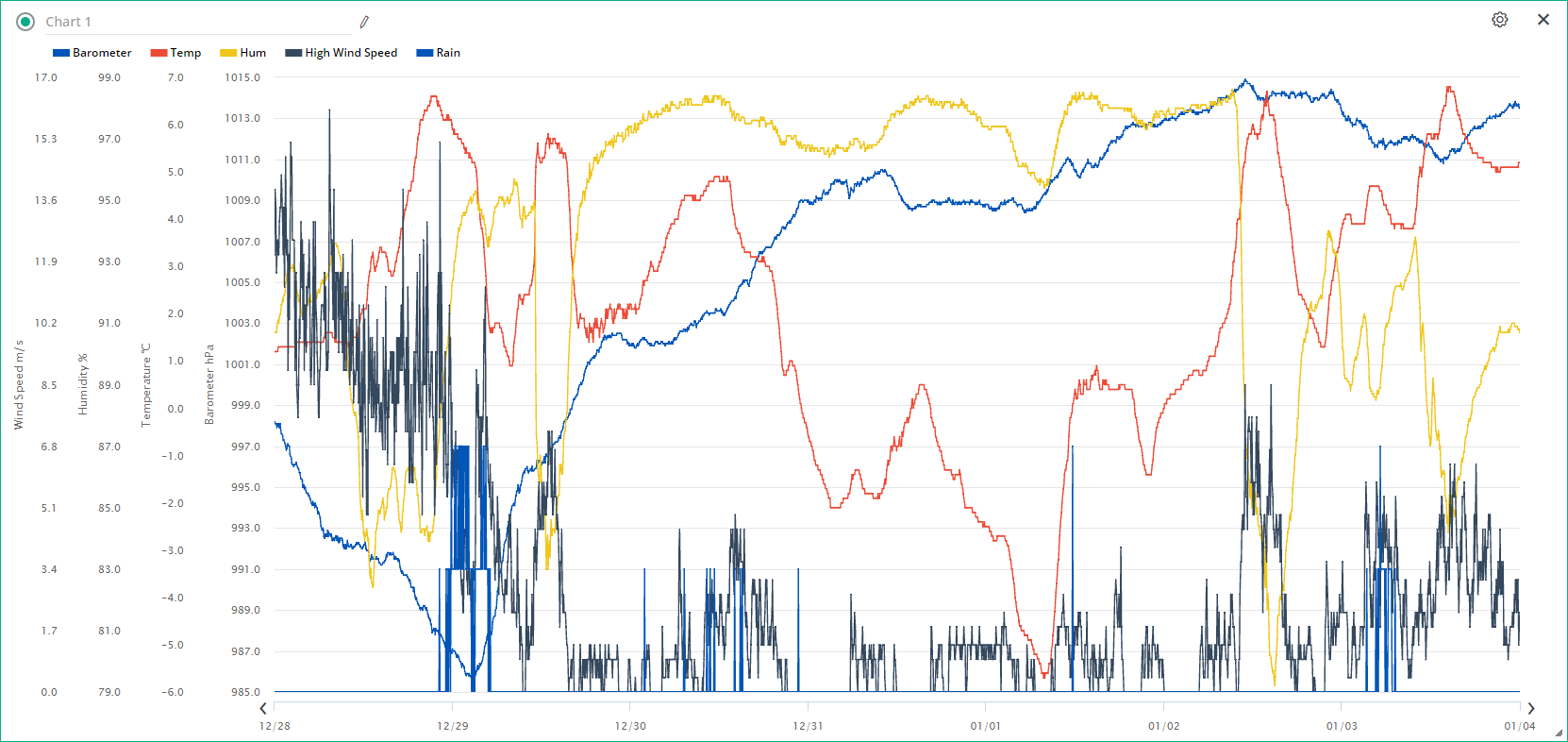Click the Chart 1 title field
The width and height of the screenshot is (1568, 742).
point(189,22)
